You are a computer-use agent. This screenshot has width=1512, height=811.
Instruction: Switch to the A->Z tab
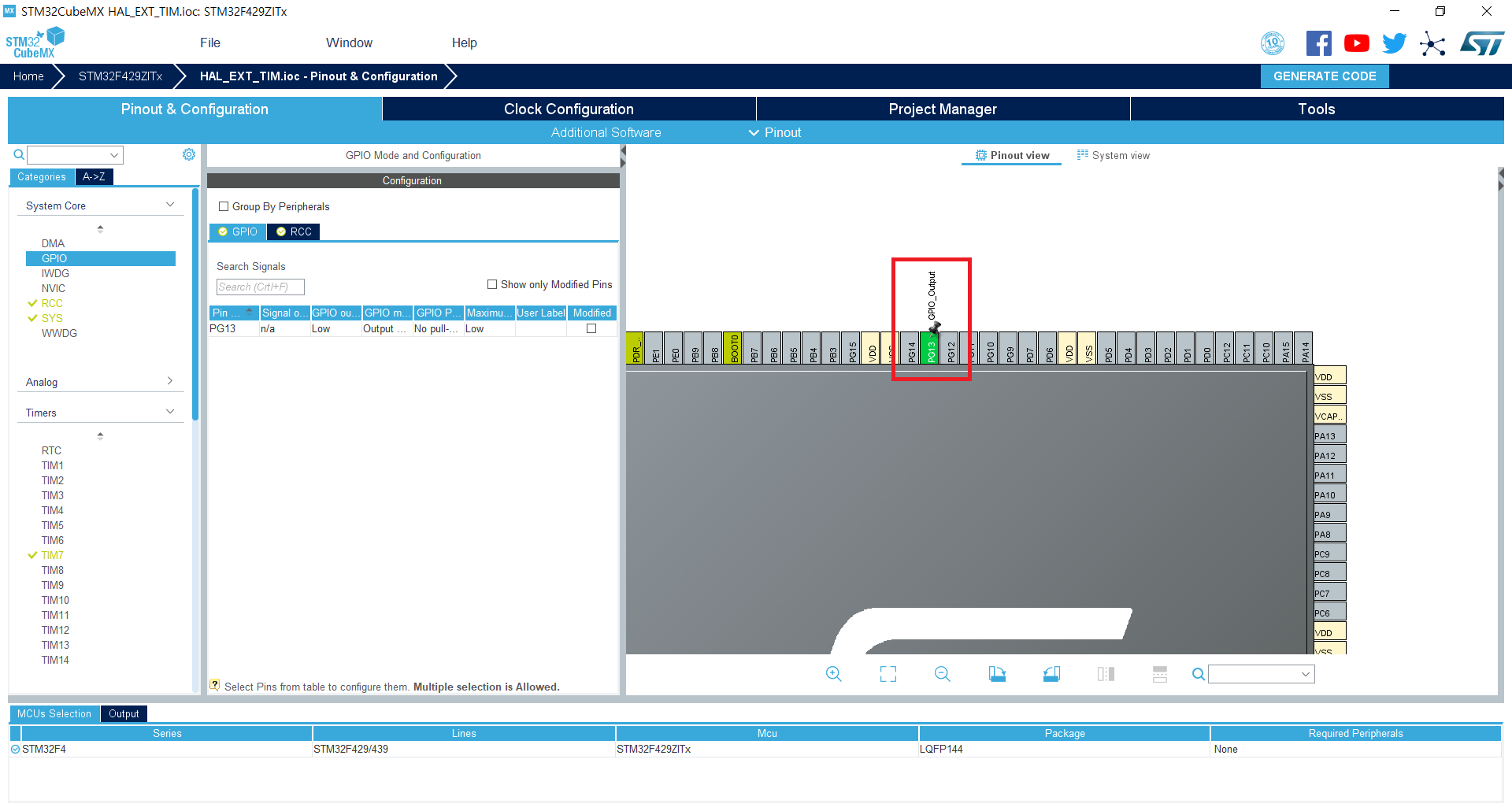coord(94,176)
